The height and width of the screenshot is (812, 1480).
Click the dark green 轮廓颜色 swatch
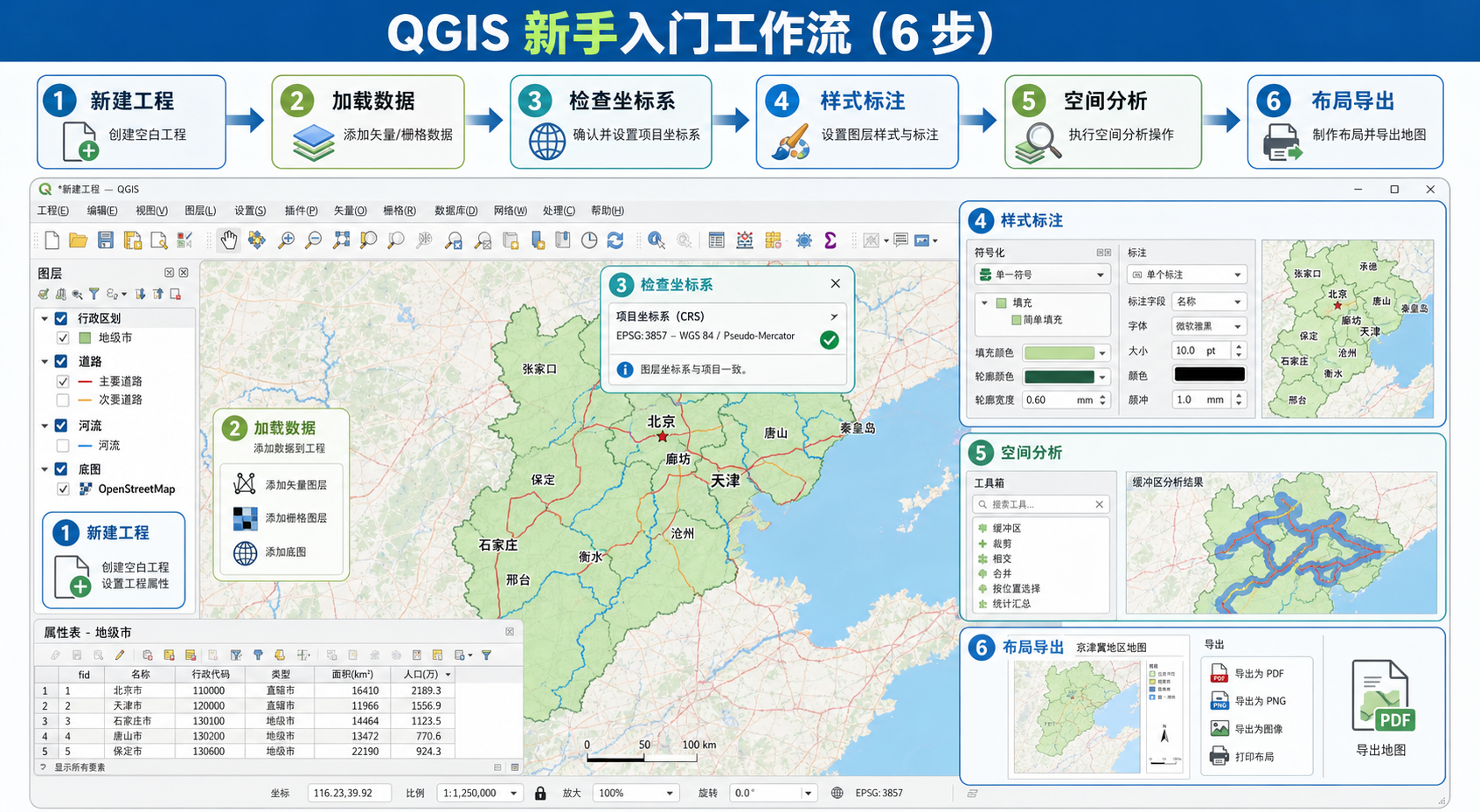coord(1060,377)
